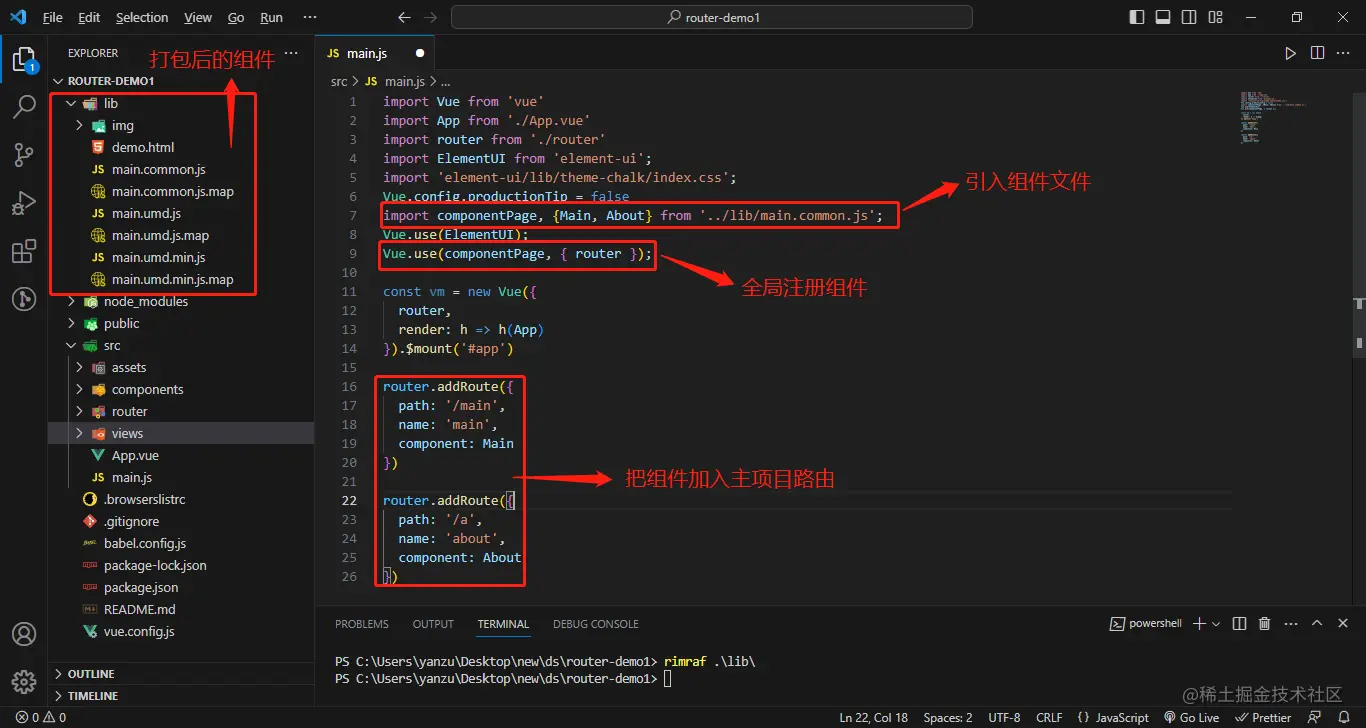Expand the TIMELINE section

point(181,696)
